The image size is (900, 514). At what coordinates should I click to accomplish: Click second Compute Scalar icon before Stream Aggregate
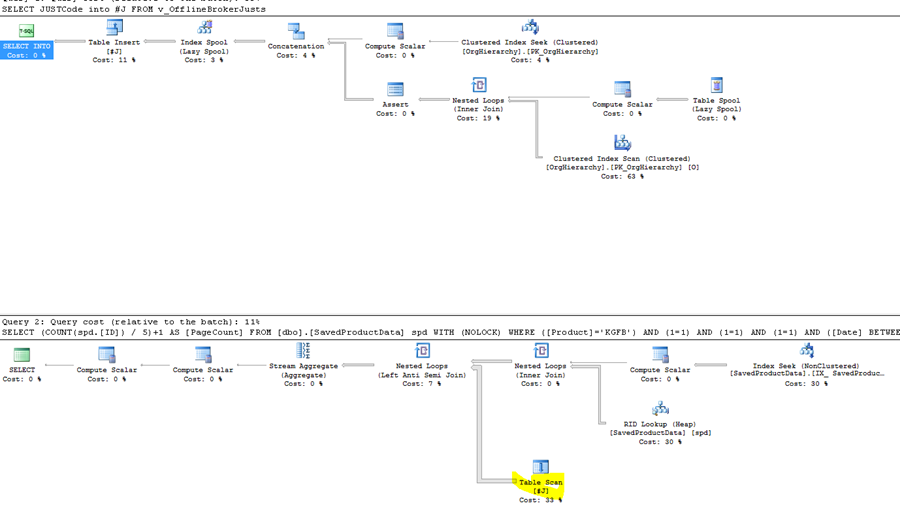tap(203, 355)
